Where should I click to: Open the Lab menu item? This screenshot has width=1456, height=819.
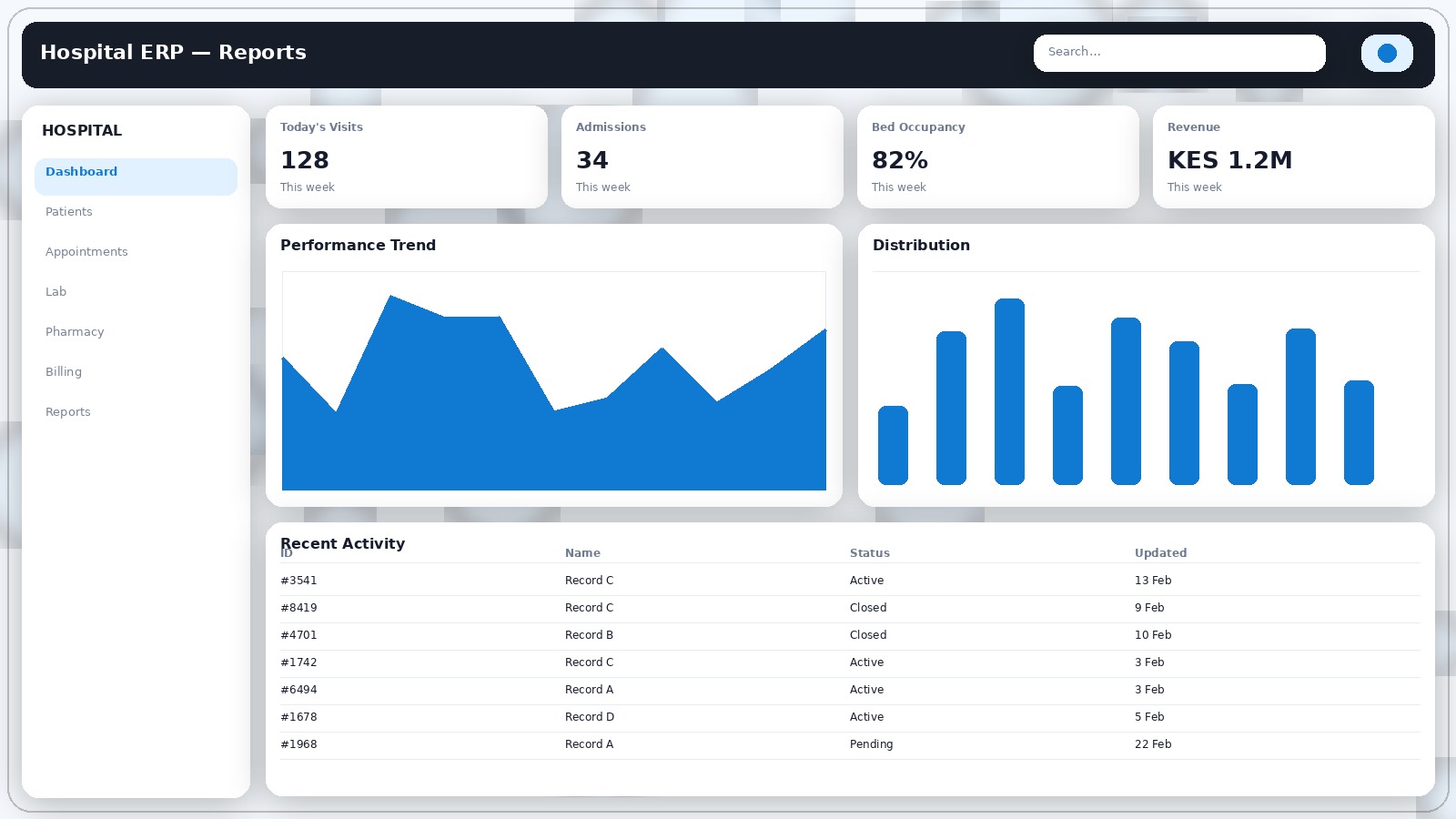pyautogui.click(x=56, y=292)
